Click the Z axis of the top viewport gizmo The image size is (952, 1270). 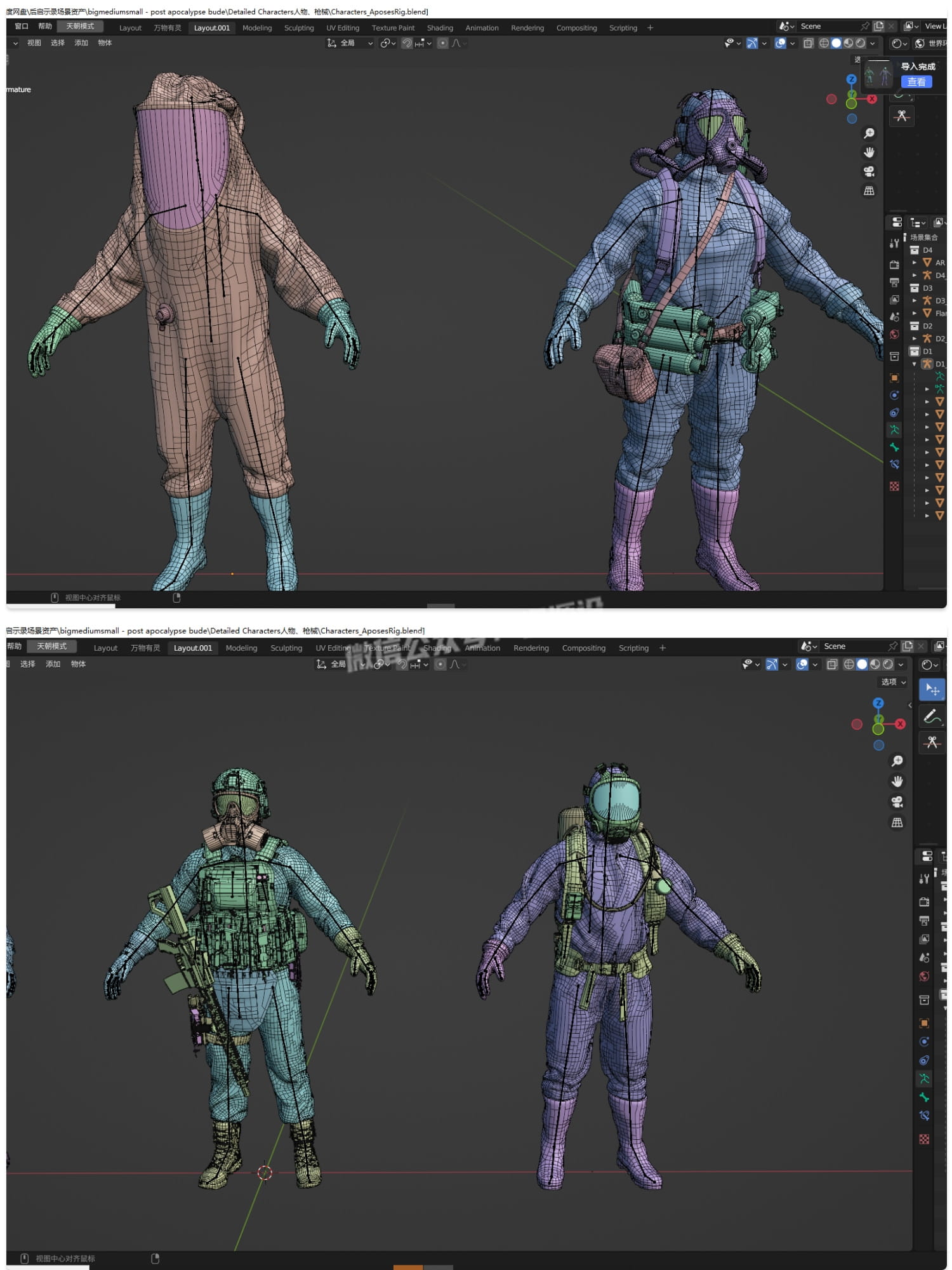click(851, 79)
